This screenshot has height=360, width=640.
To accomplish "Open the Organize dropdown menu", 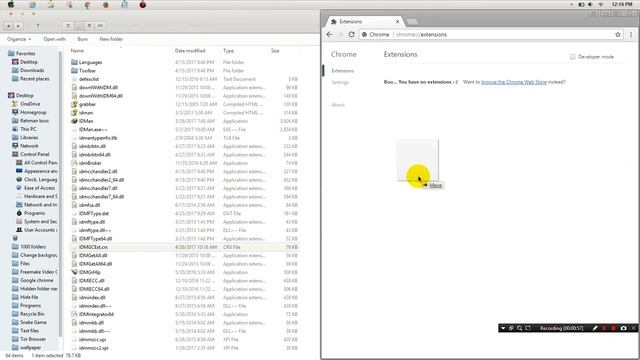I will click(x=19, y=39).
